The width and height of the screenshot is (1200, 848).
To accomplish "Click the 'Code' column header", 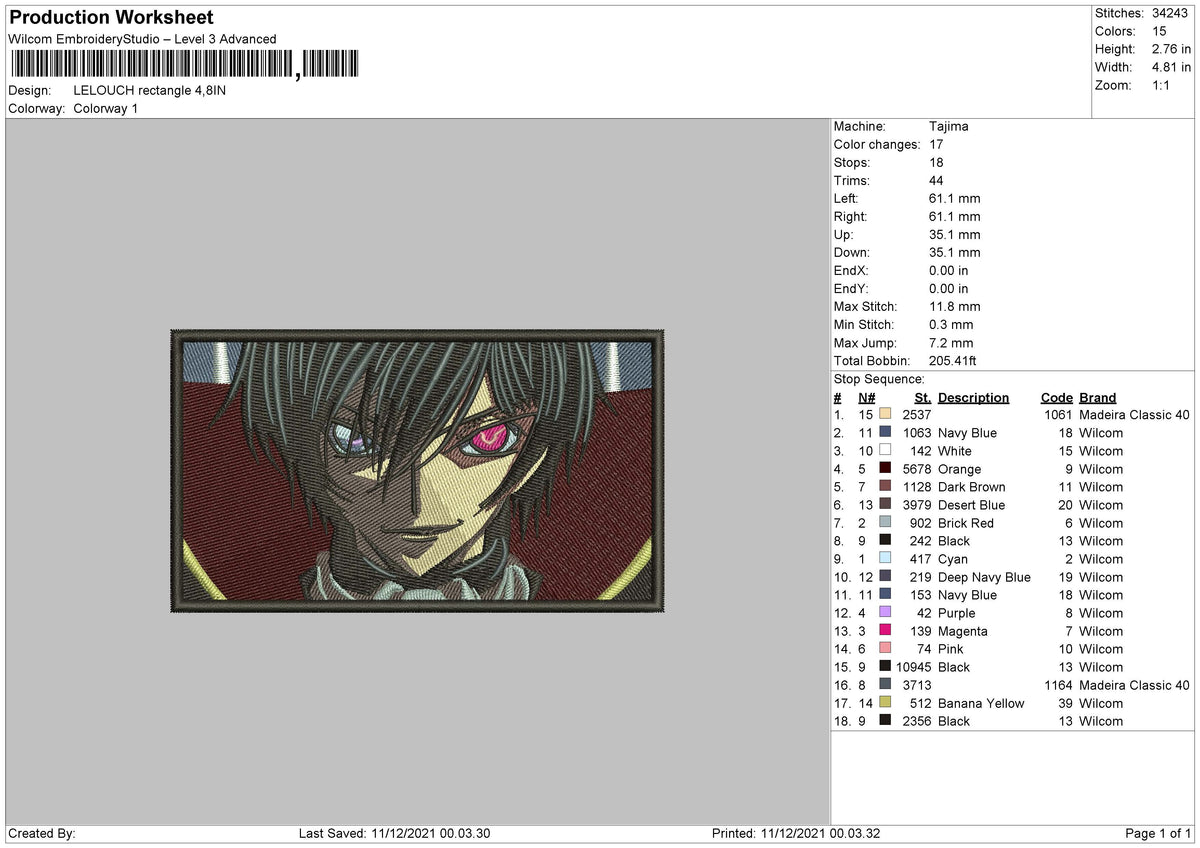I will click(1056, 398).
